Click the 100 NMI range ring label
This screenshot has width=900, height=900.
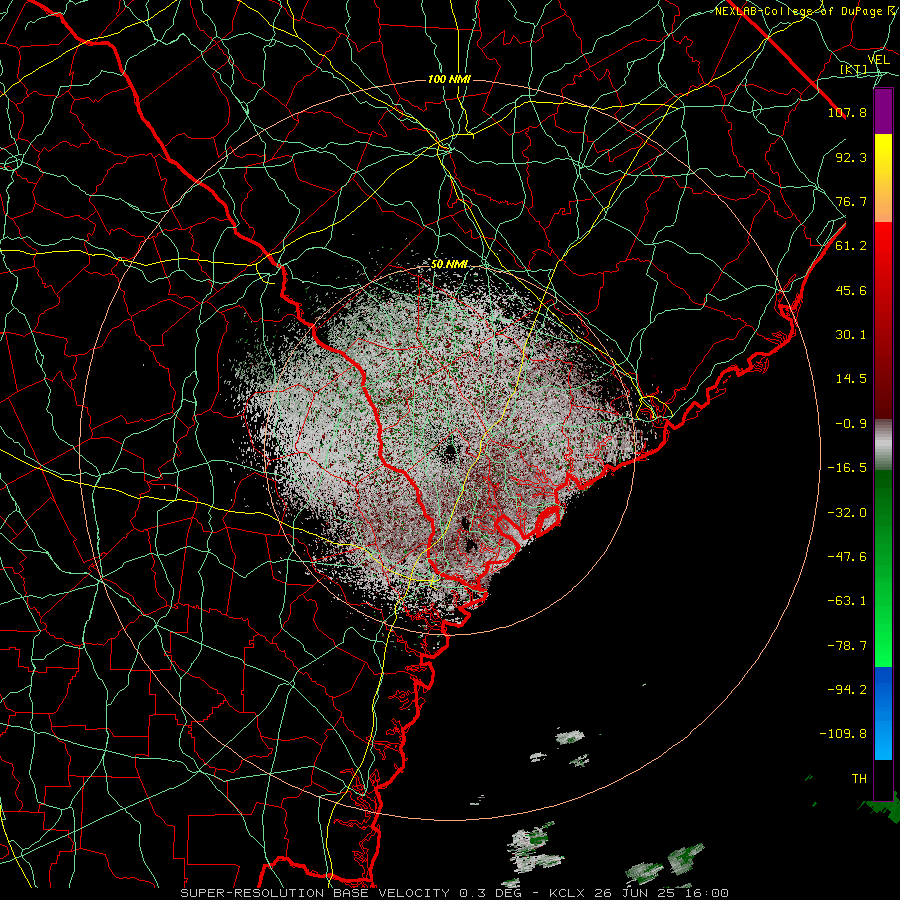coord(449,79)
